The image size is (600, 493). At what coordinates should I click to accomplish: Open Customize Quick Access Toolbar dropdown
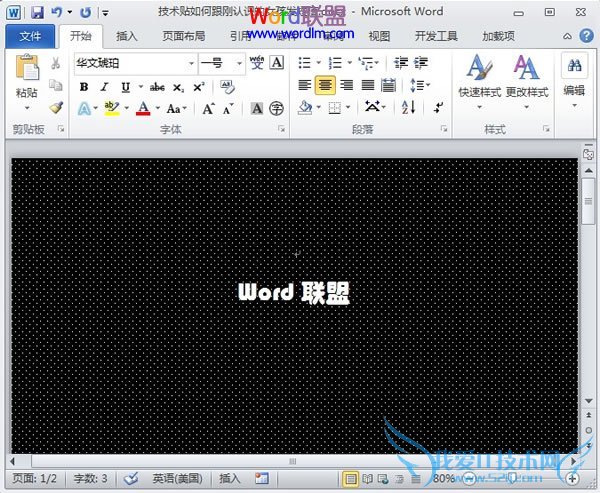105,13
